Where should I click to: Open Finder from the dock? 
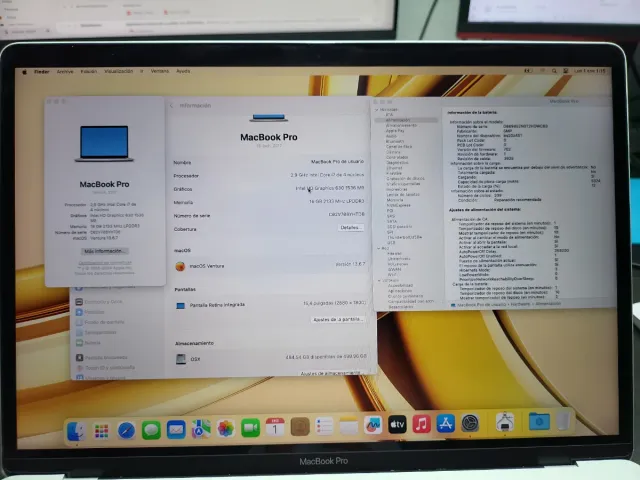pyautogui.click(x=77, y=430)
